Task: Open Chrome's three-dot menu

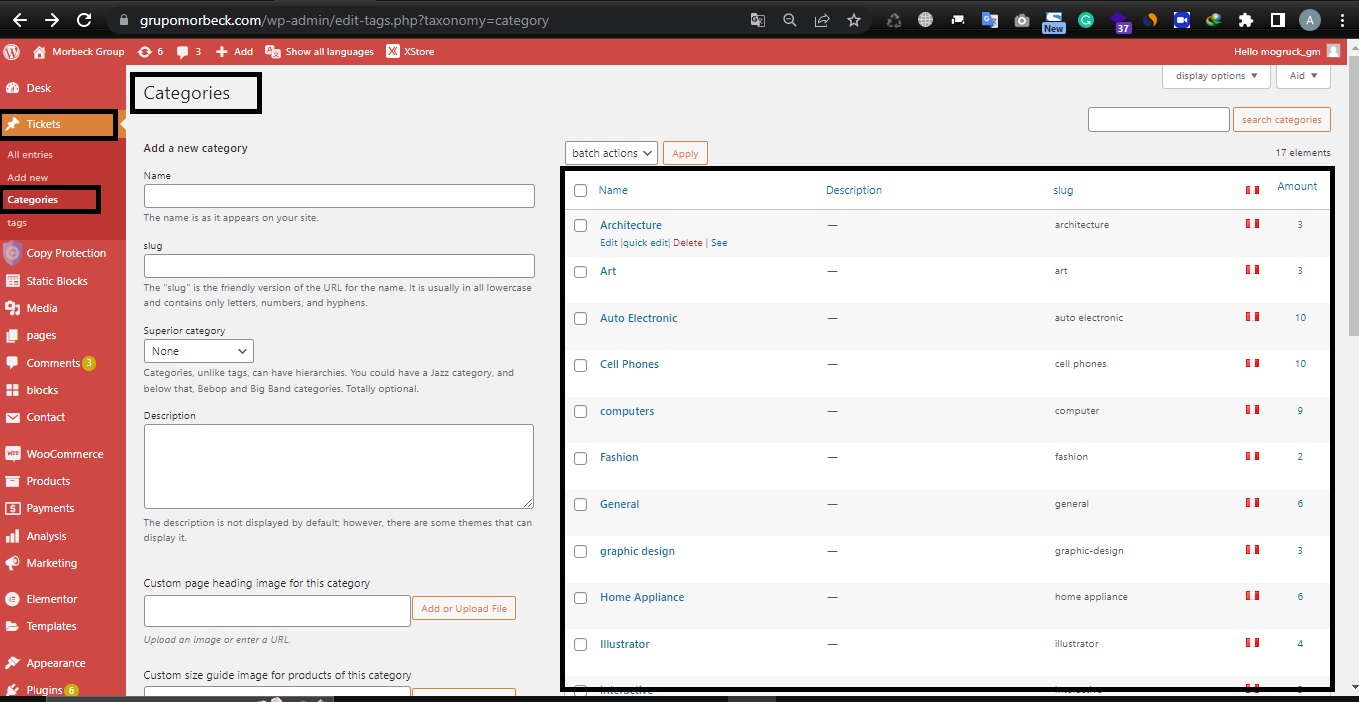Action: click(1341, 19)
